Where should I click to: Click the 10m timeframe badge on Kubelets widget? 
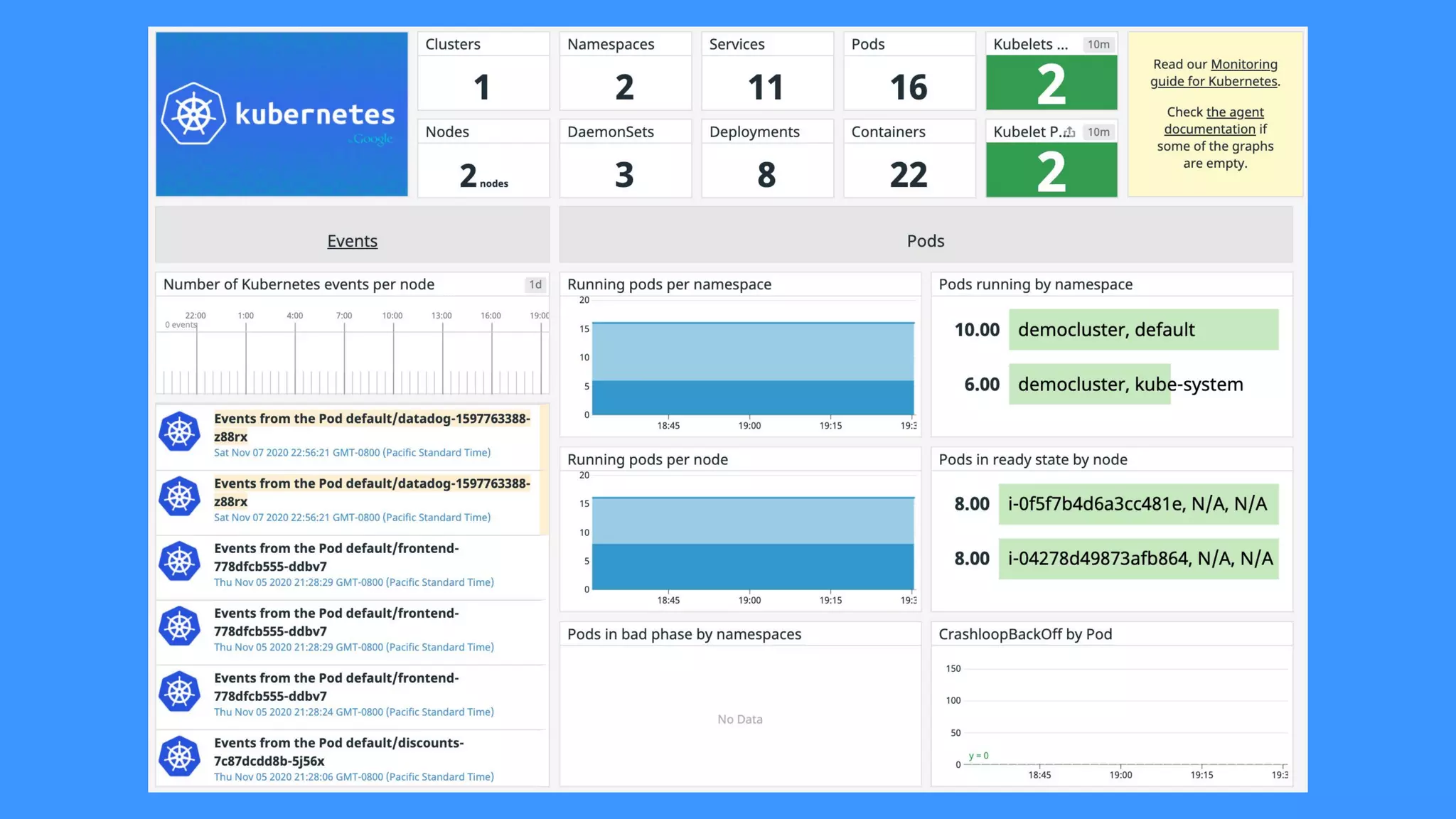click(x=1098, y=44)
